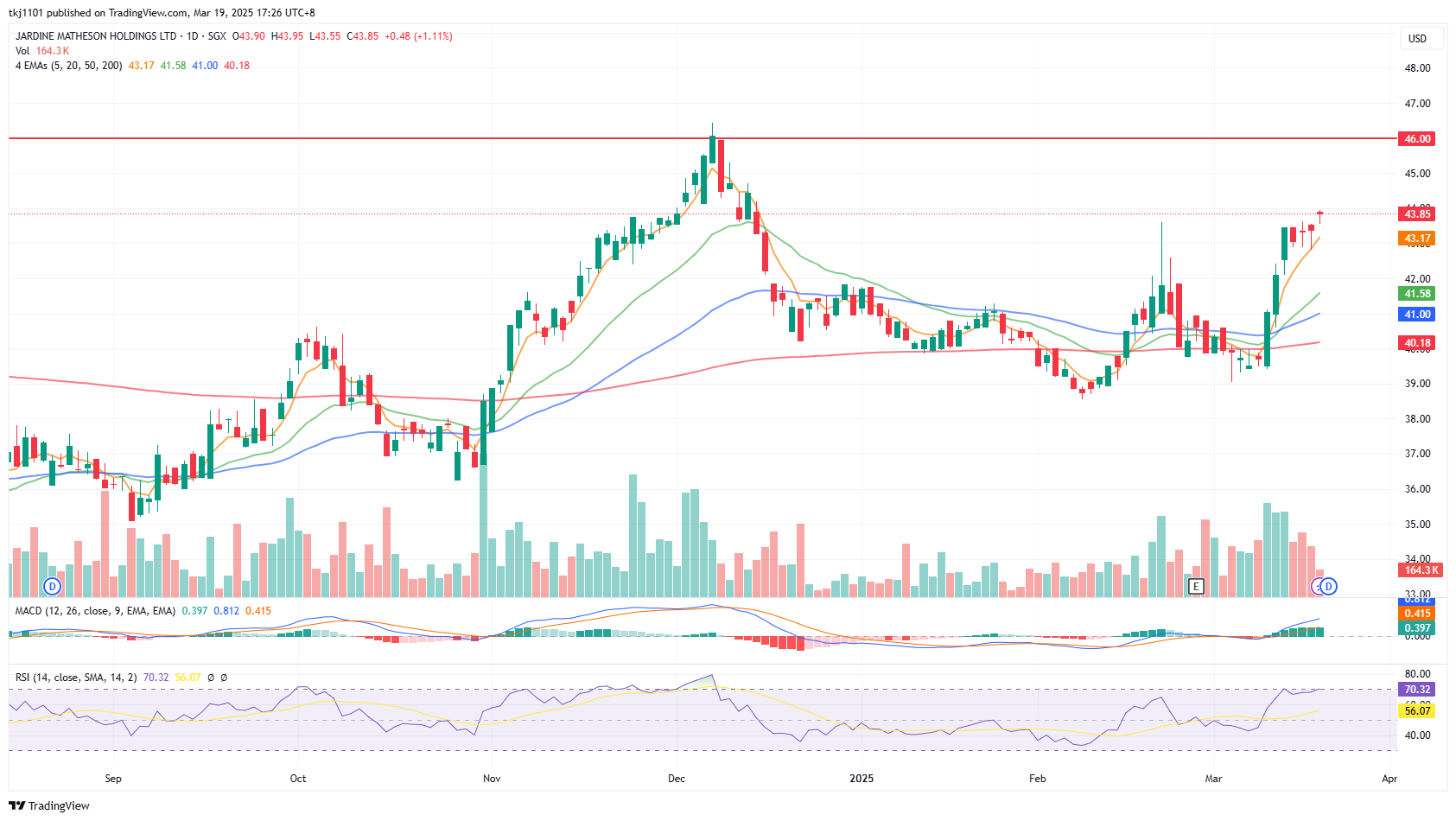Click the Sep label on time axis
The image size is (1456, 821).
(113, 779)
